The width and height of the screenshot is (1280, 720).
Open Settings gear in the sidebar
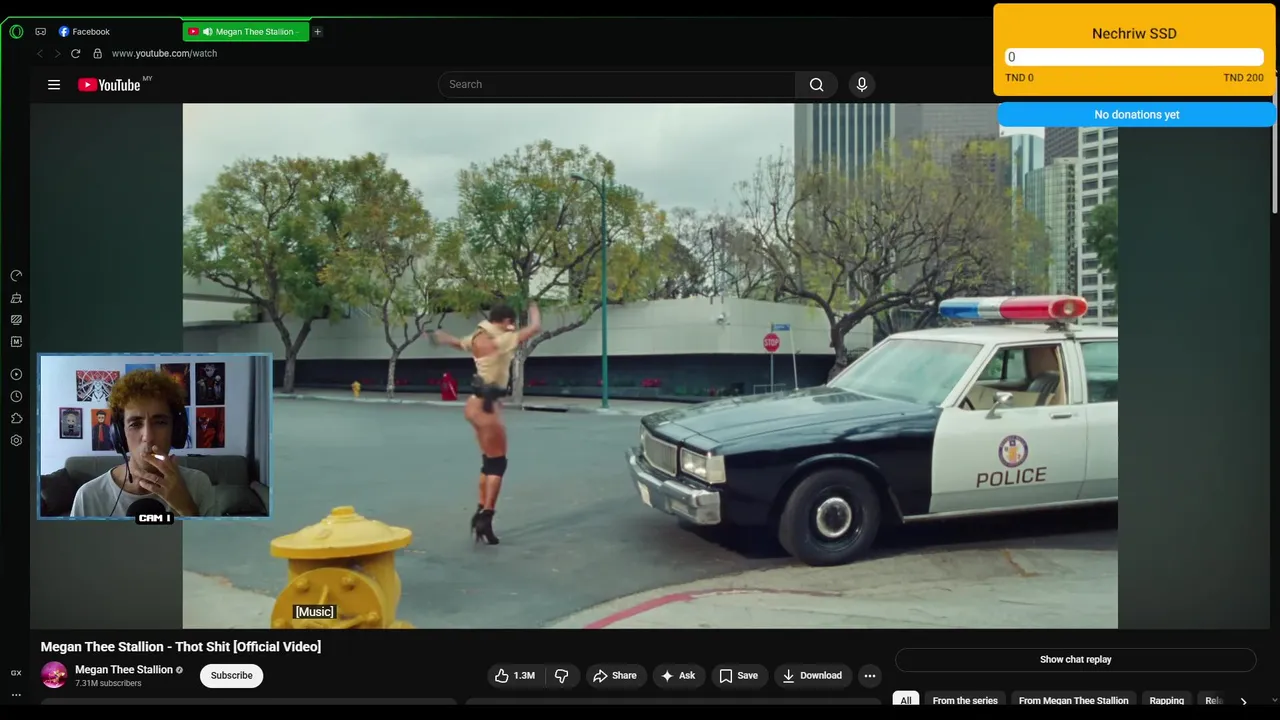pos(16,440)
